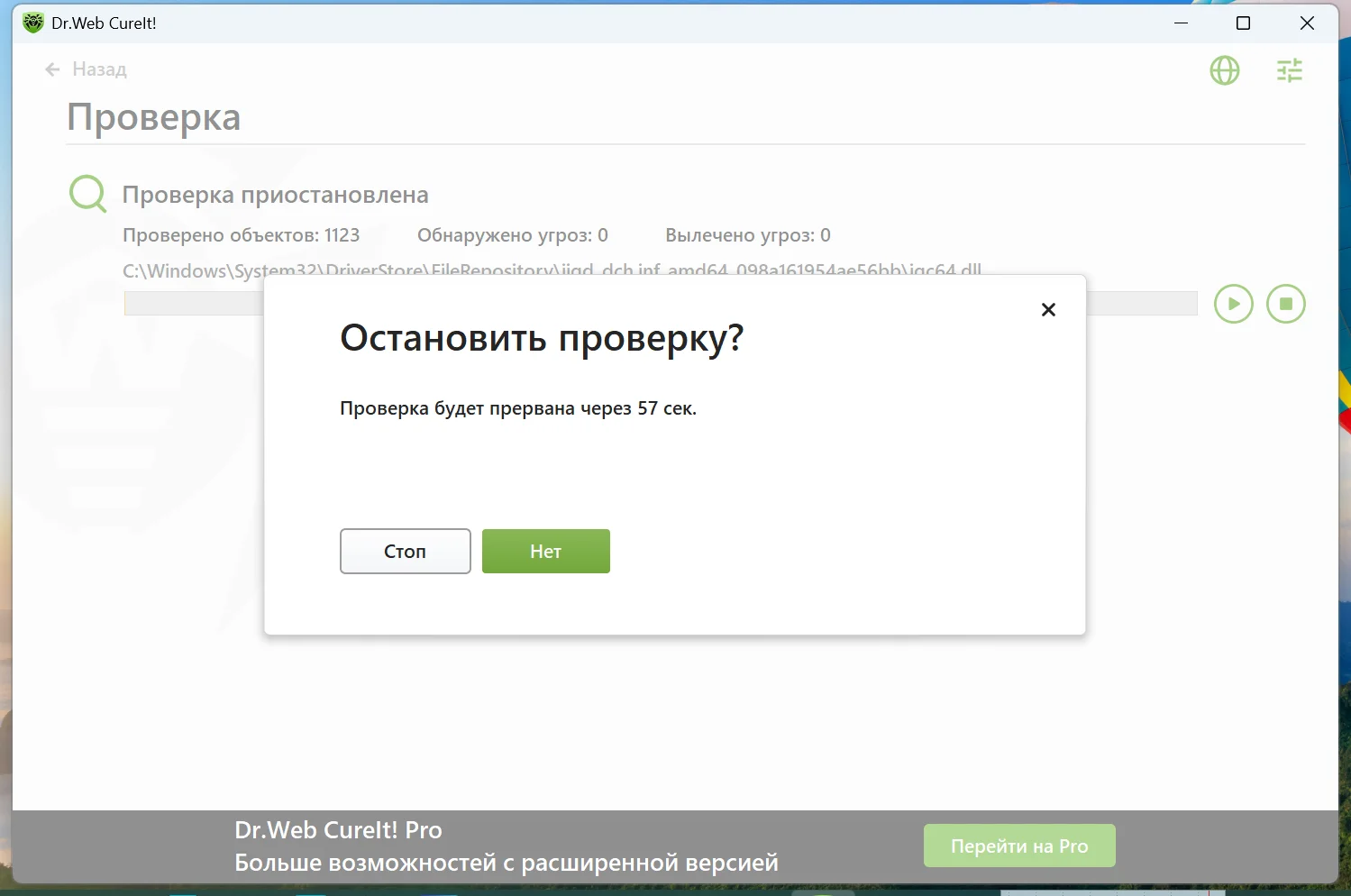Decline stopping with the green Нет button
Image resolution: width=1351 pixels, height=896 pixels.
[x=546, y=551]
